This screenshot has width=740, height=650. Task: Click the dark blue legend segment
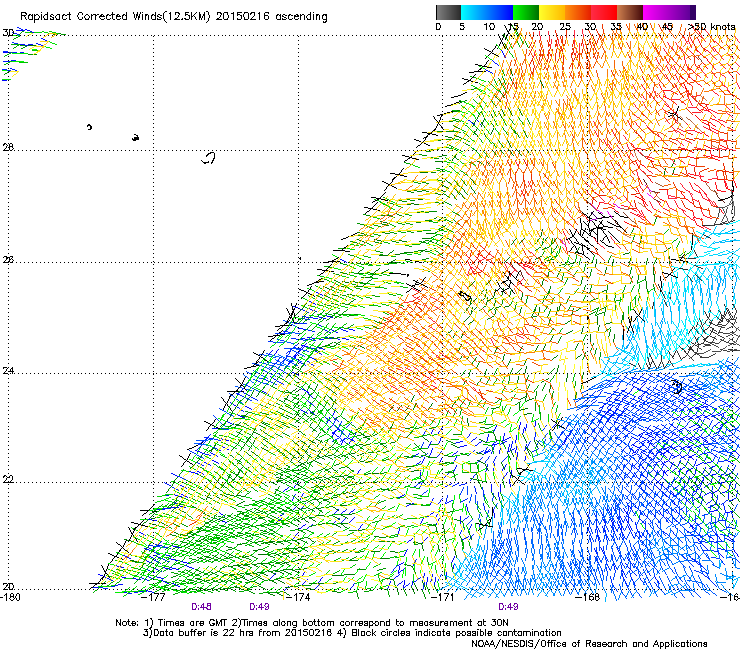click(500, 12)
